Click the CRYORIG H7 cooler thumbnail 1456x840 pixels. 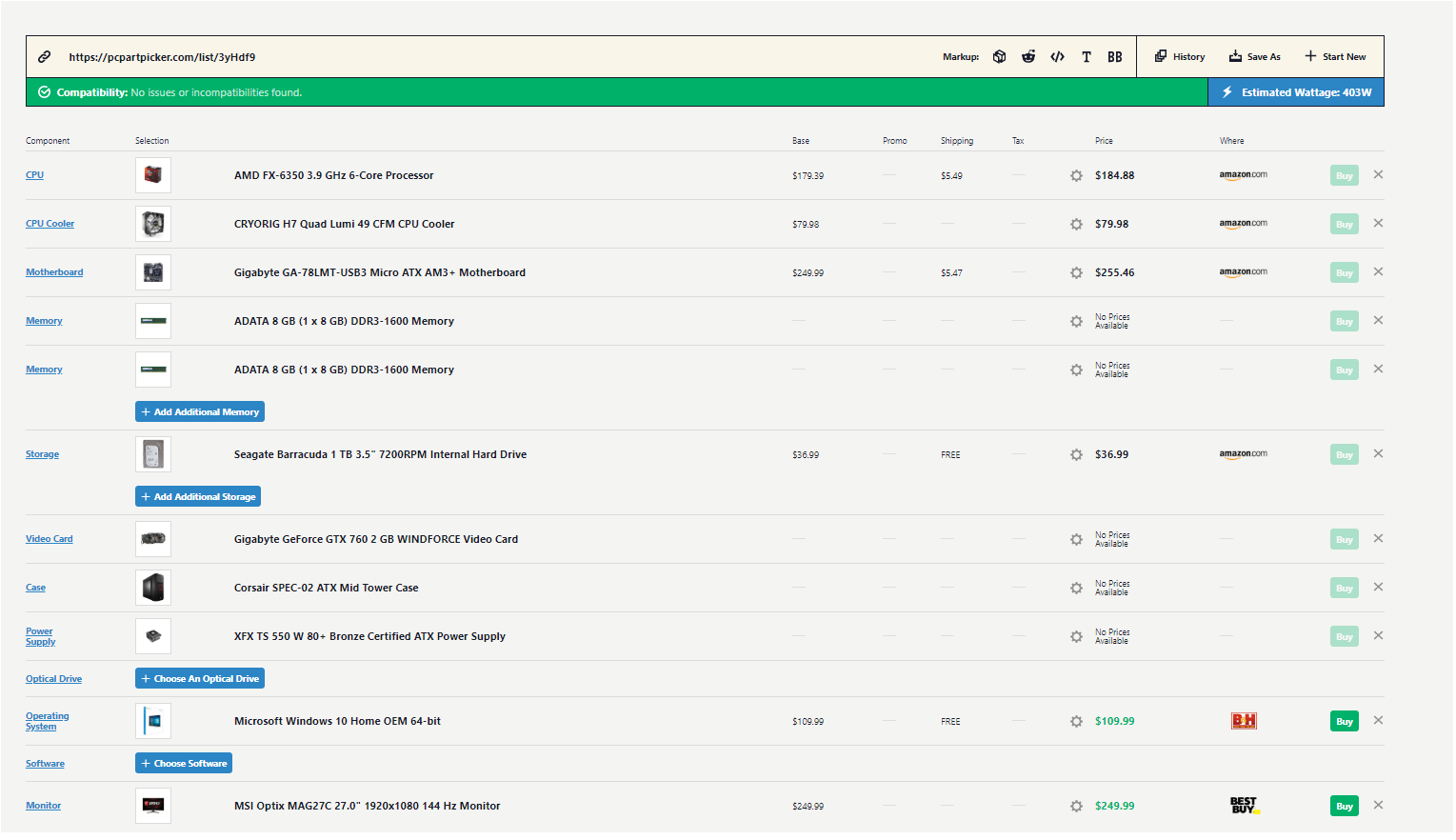tap(153, 224)
